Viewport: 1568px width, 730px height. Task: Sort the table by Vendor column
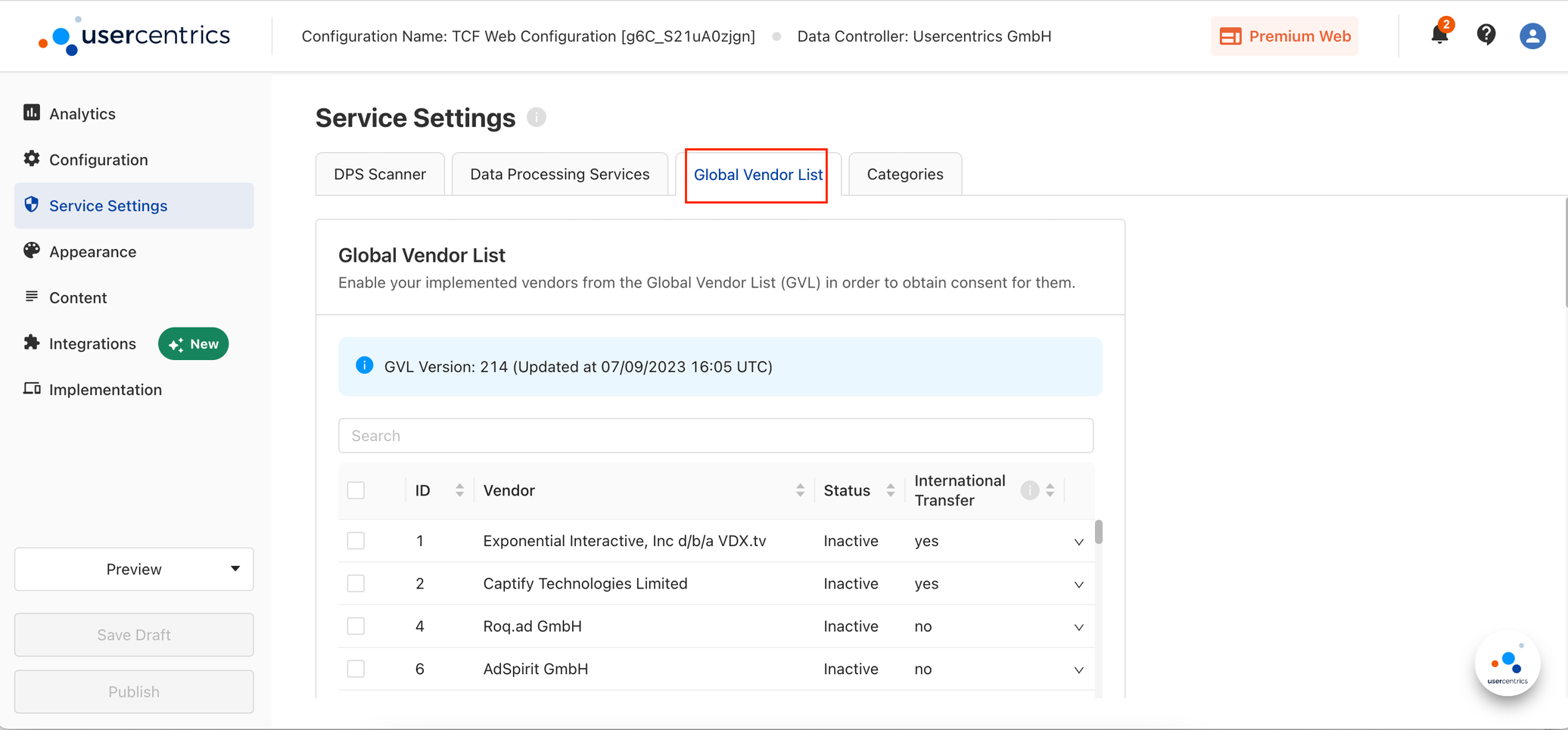click(x=800, y=490)
